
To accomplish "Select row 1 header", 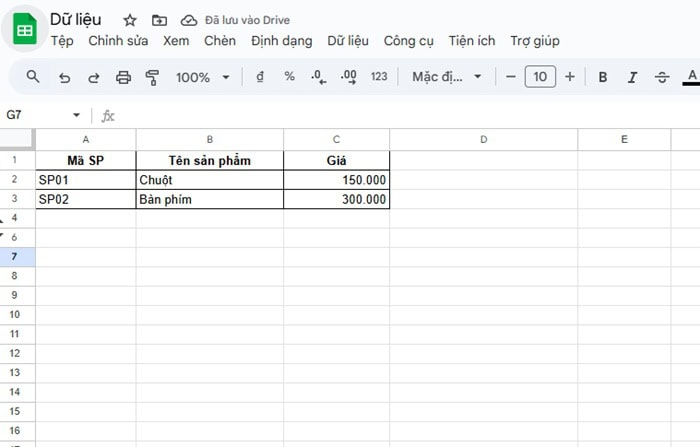I will coord(17,160).
